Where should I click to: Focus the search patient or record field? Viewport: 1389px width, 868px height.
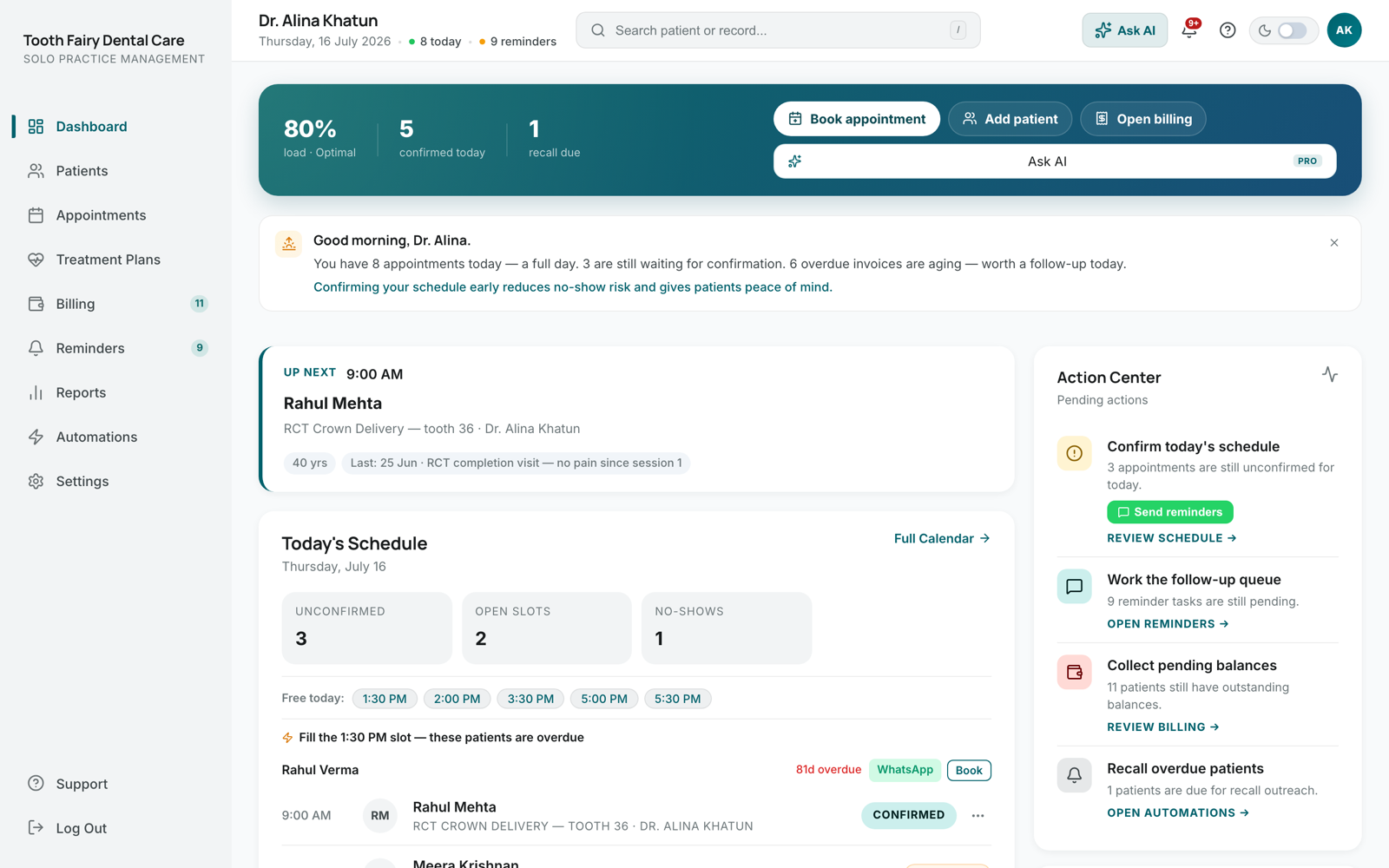point(778,30)
